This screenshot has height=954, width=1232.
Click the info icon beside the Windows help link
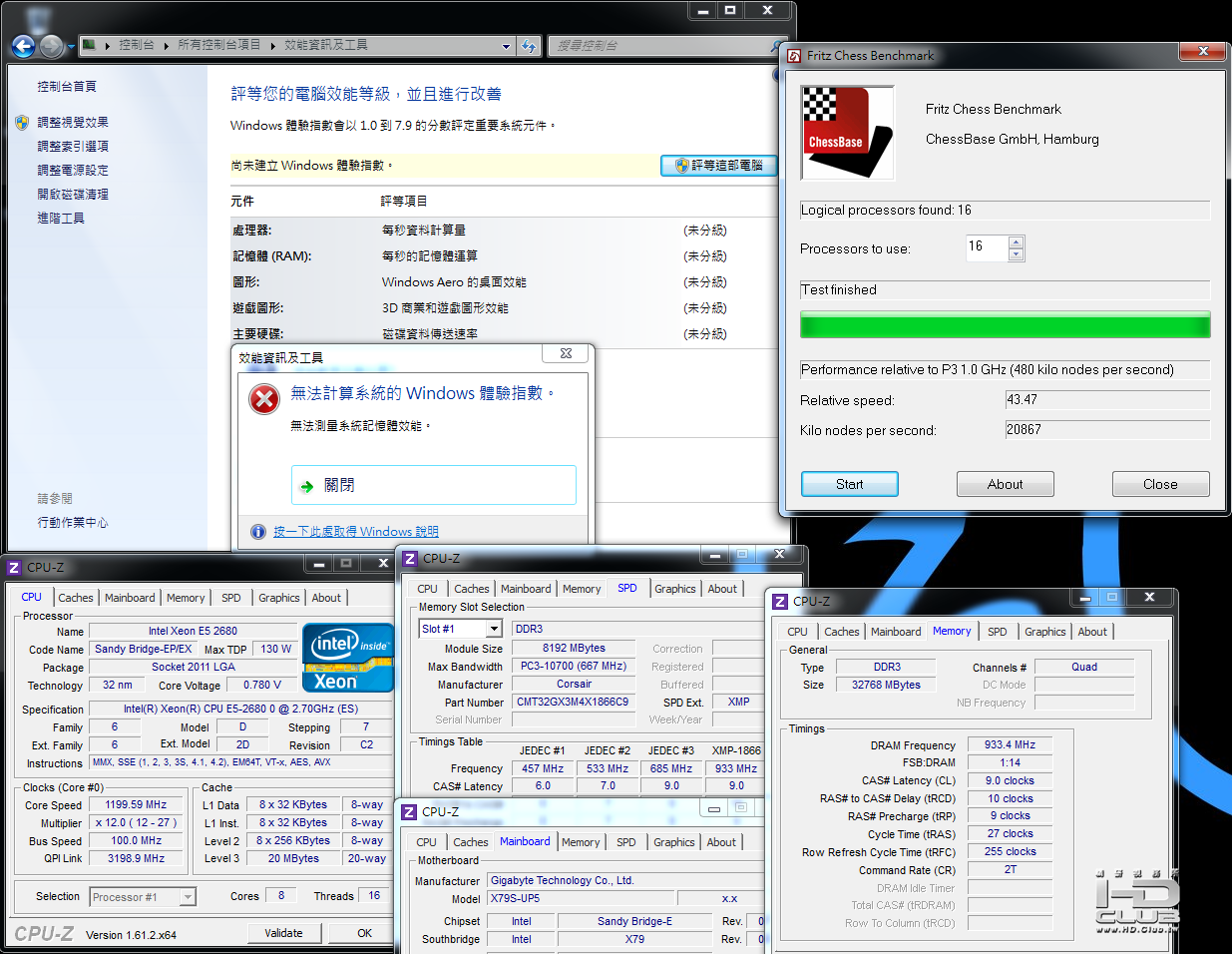pyautogui.click(x=258, y=532)
